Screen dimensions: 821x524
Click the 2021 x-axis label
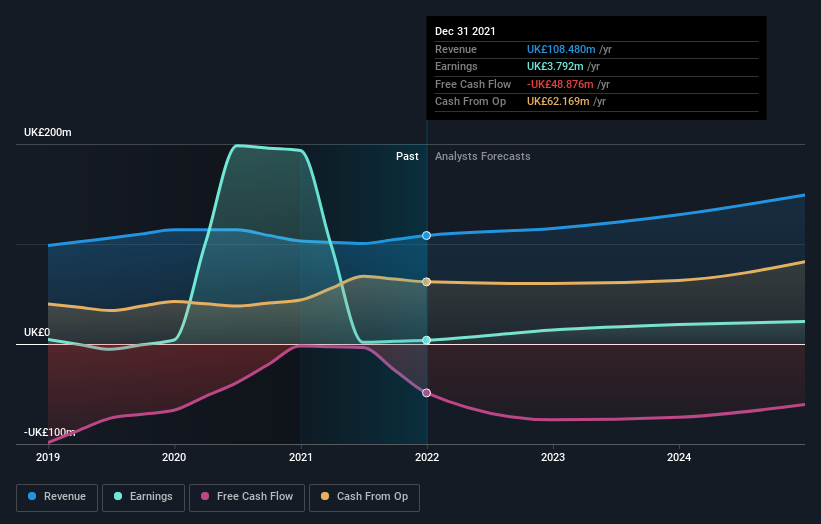(301, 457)
